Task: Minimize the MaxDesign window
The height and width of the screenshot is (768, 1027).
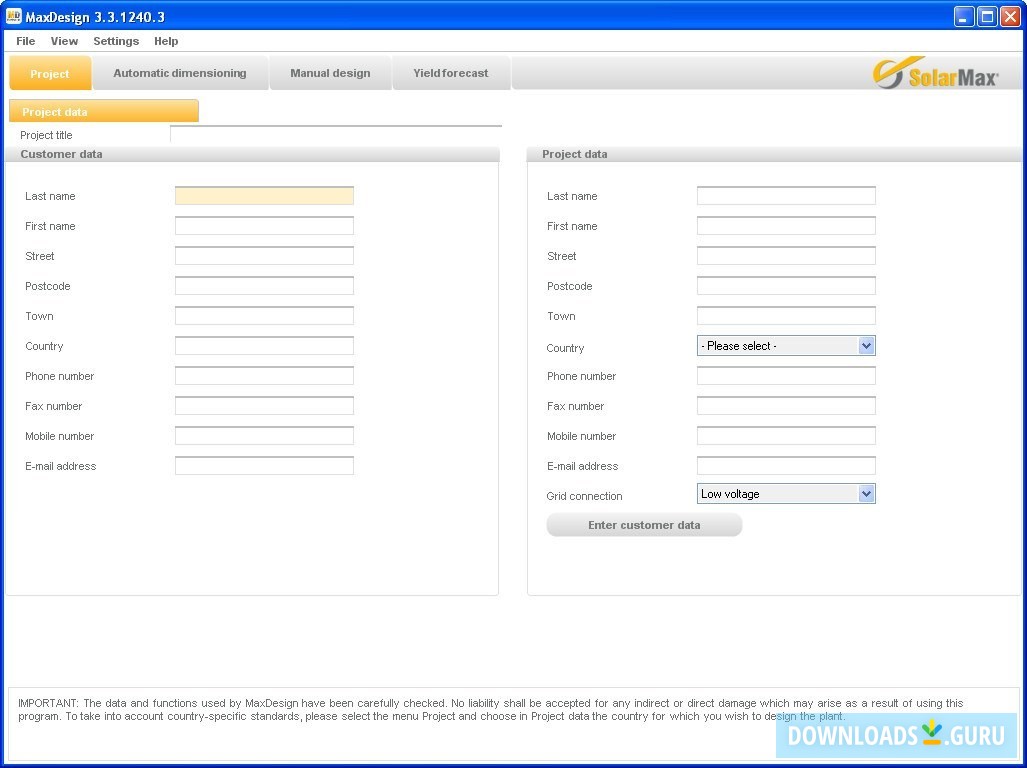Action: tap(963, 16)
